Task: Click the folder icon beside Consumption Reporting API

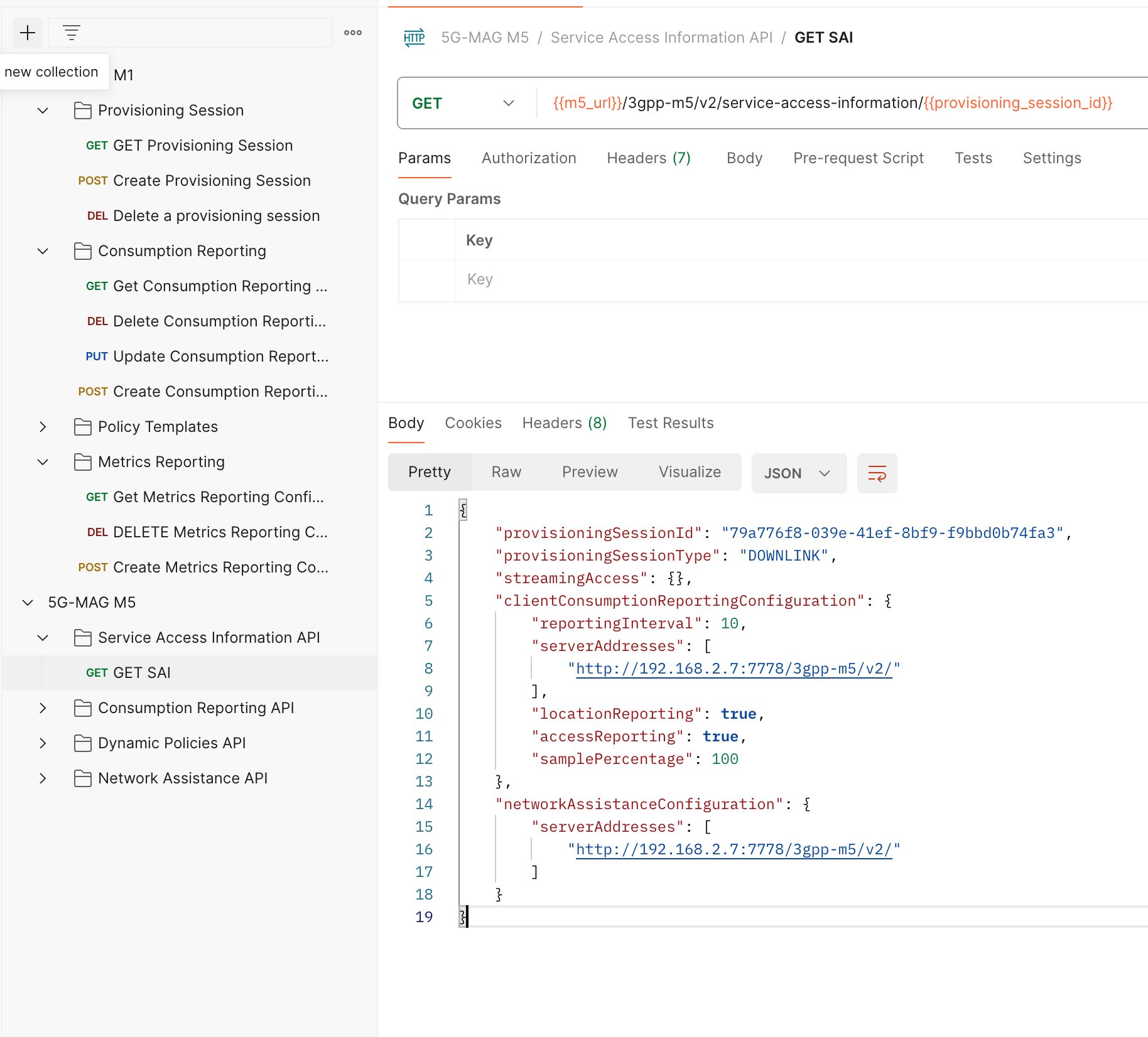Action: coord(82,707)
